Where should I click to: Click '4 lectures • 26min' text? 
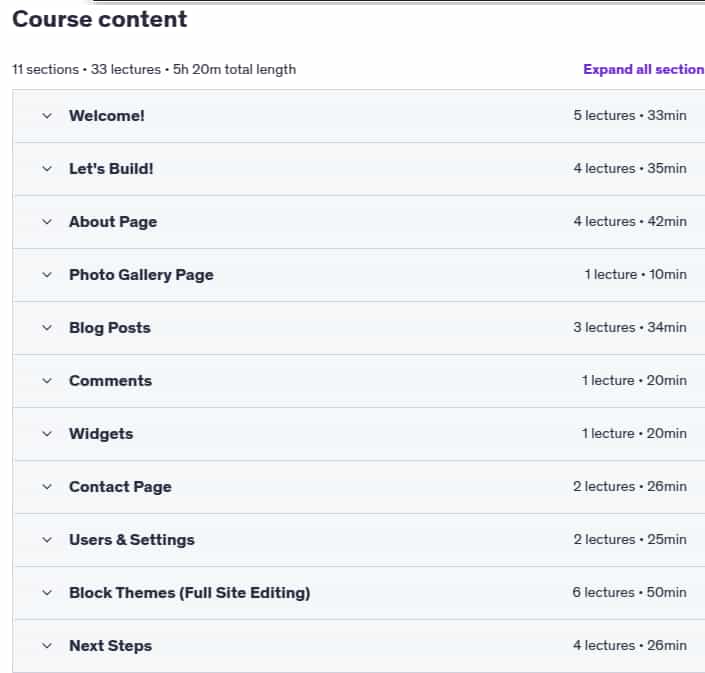click(x=630, y=645)
